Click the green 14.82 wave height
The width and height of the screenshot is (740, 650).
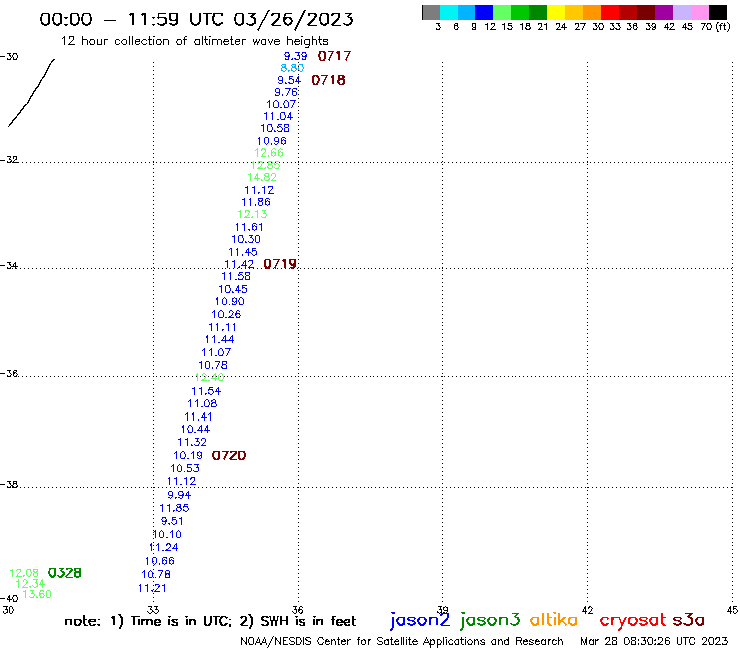pos(262,177)
